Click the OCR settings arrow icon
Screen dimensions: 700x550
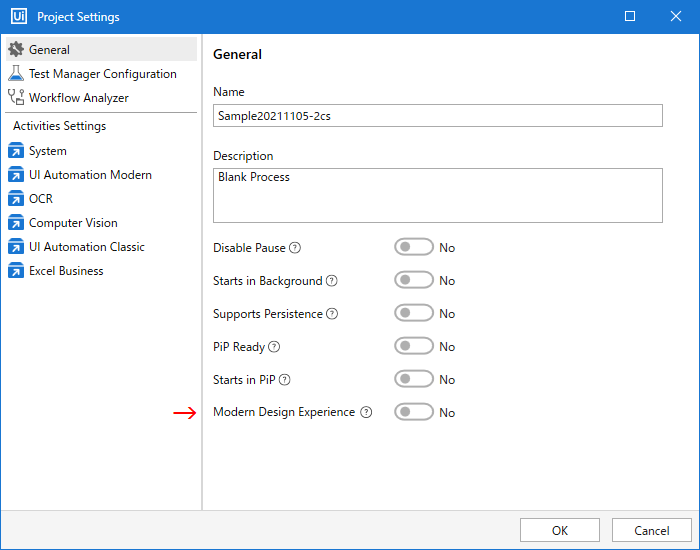coord(16,199)
